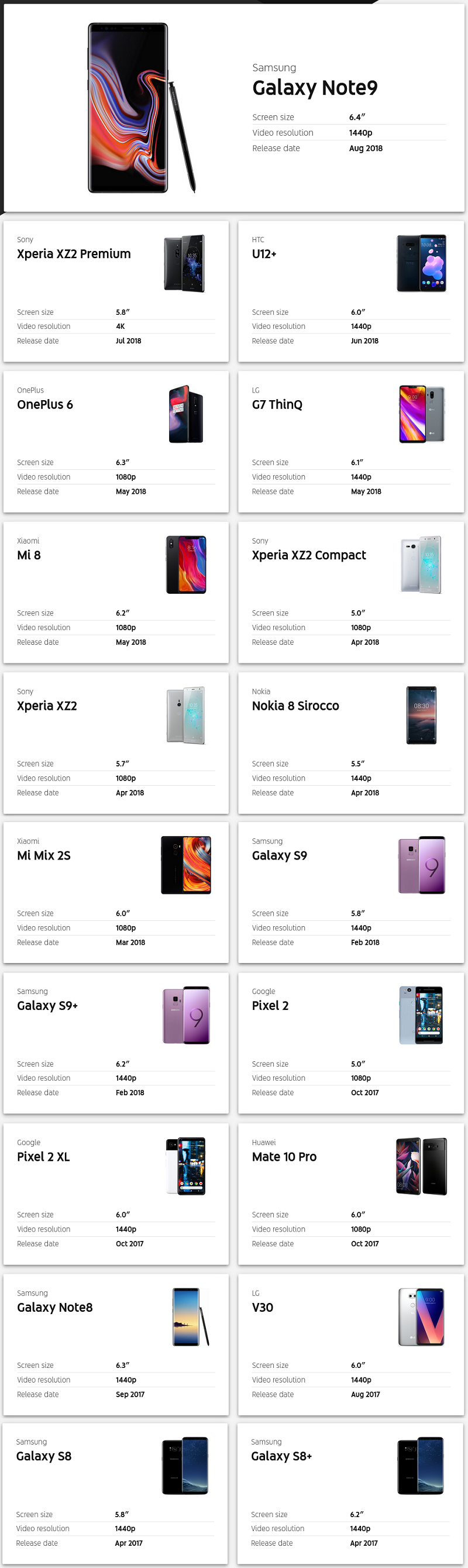Image resolution: width=468 pixels, height=1568 pixels.
Task: Click the Nokia 8 Sirocco thumbnail
Action: point(421,715)
